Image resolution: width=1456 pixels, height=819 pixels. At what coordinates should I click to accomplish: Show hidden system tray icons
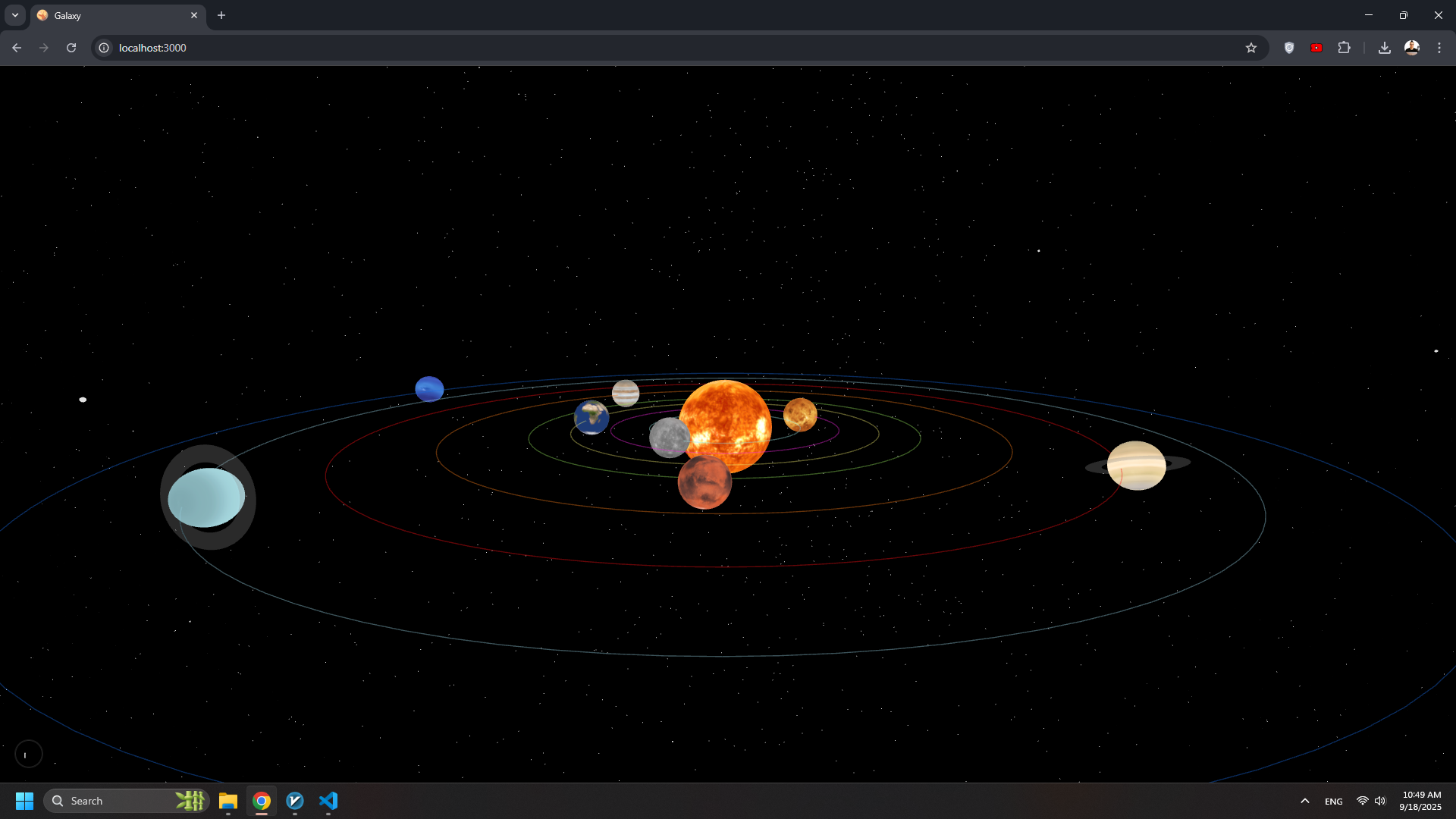point(1305,801)
